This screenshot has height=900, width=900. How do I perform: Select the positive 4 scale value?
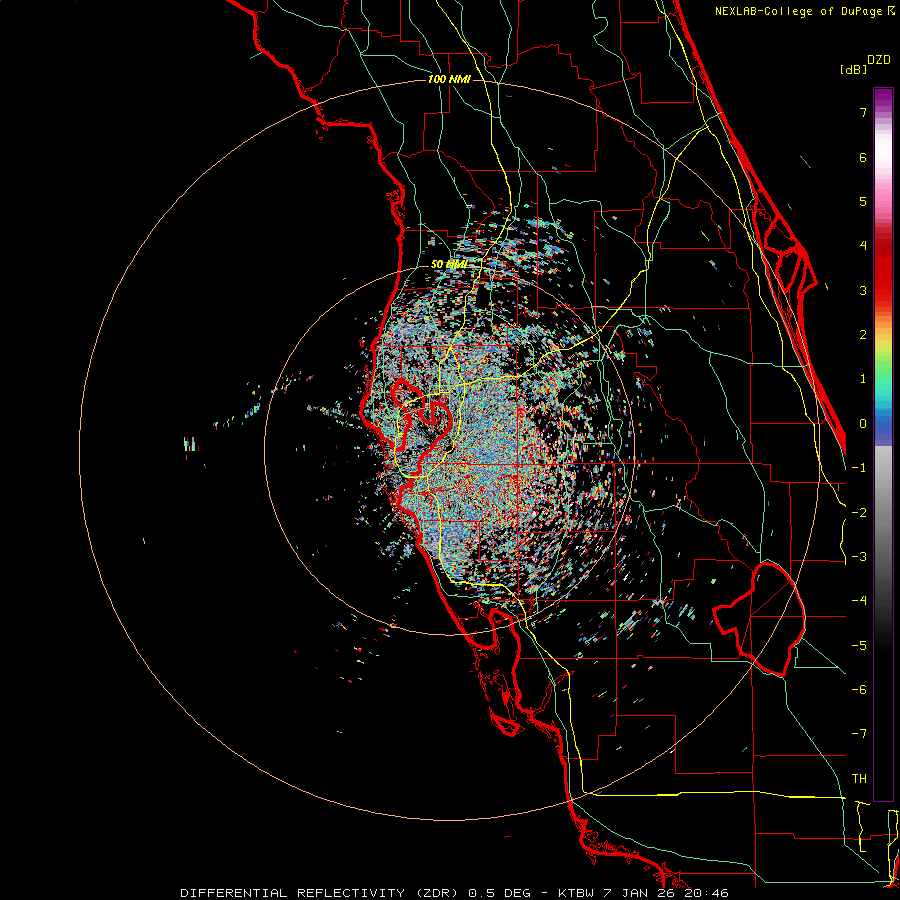coord(863,246)
